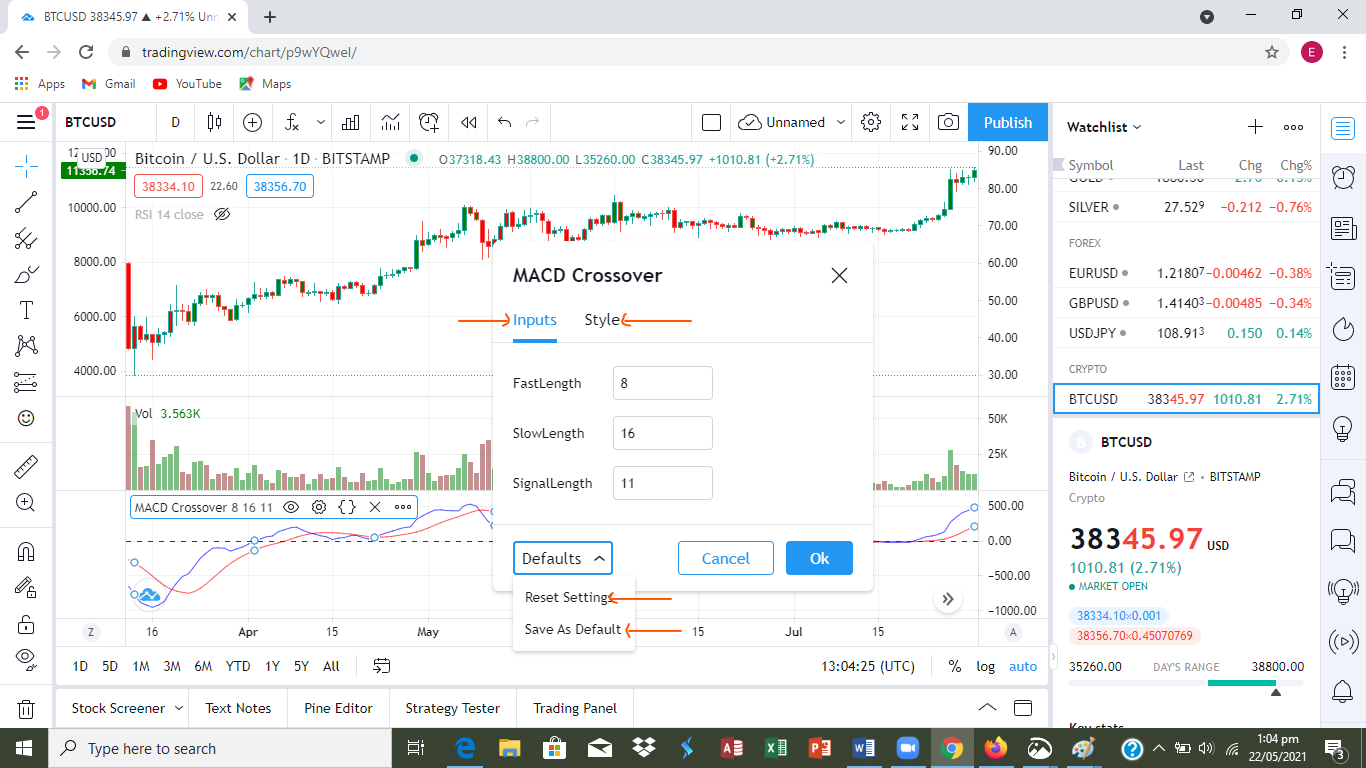Toggle stay in drawing mode
The width and height of the screenshot is (1366, 768).
26,588
